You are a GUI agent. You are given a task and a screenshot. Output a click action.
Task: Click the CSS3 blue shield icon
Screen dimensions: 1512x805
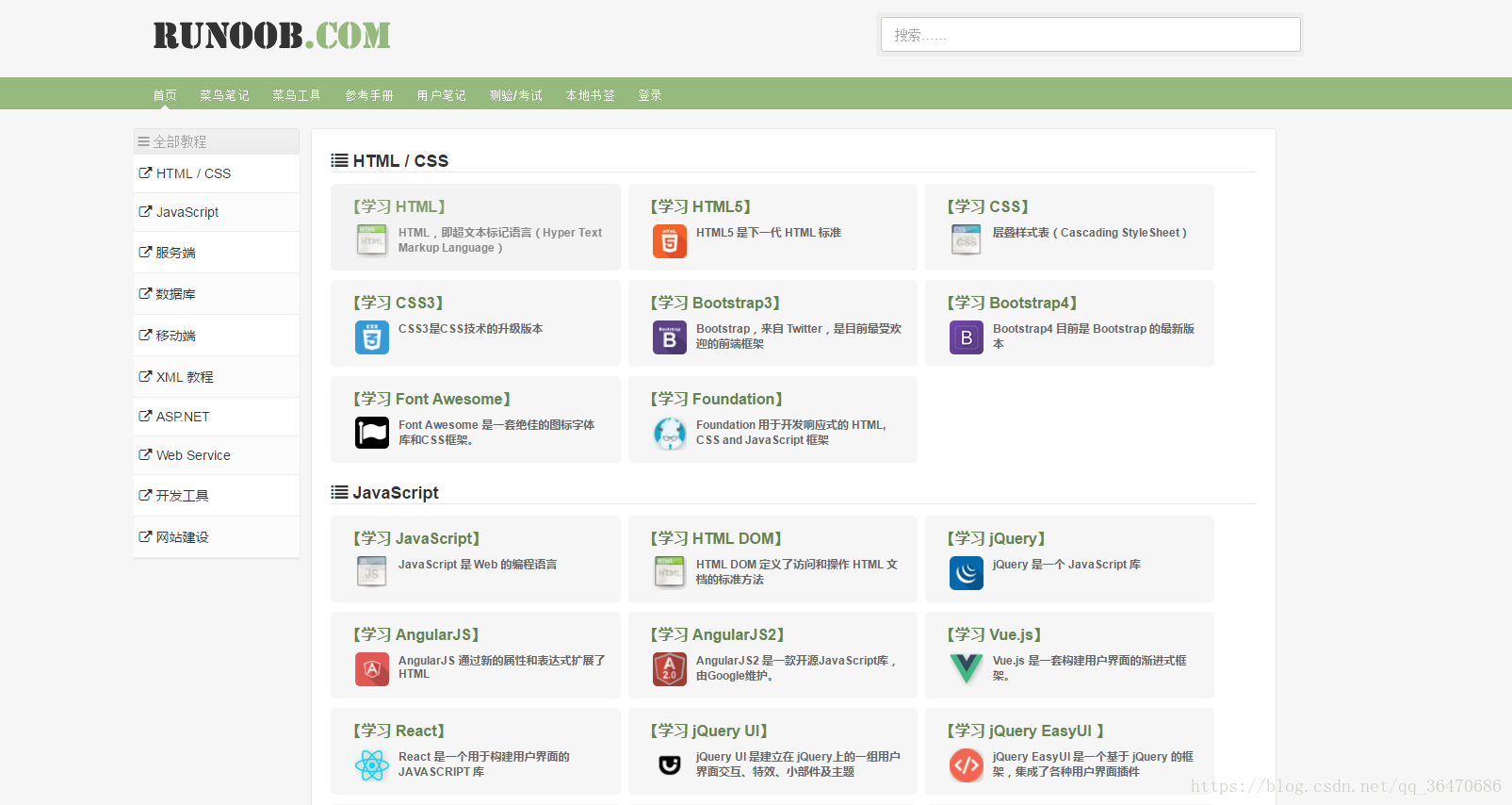click(x=372, y=337)
